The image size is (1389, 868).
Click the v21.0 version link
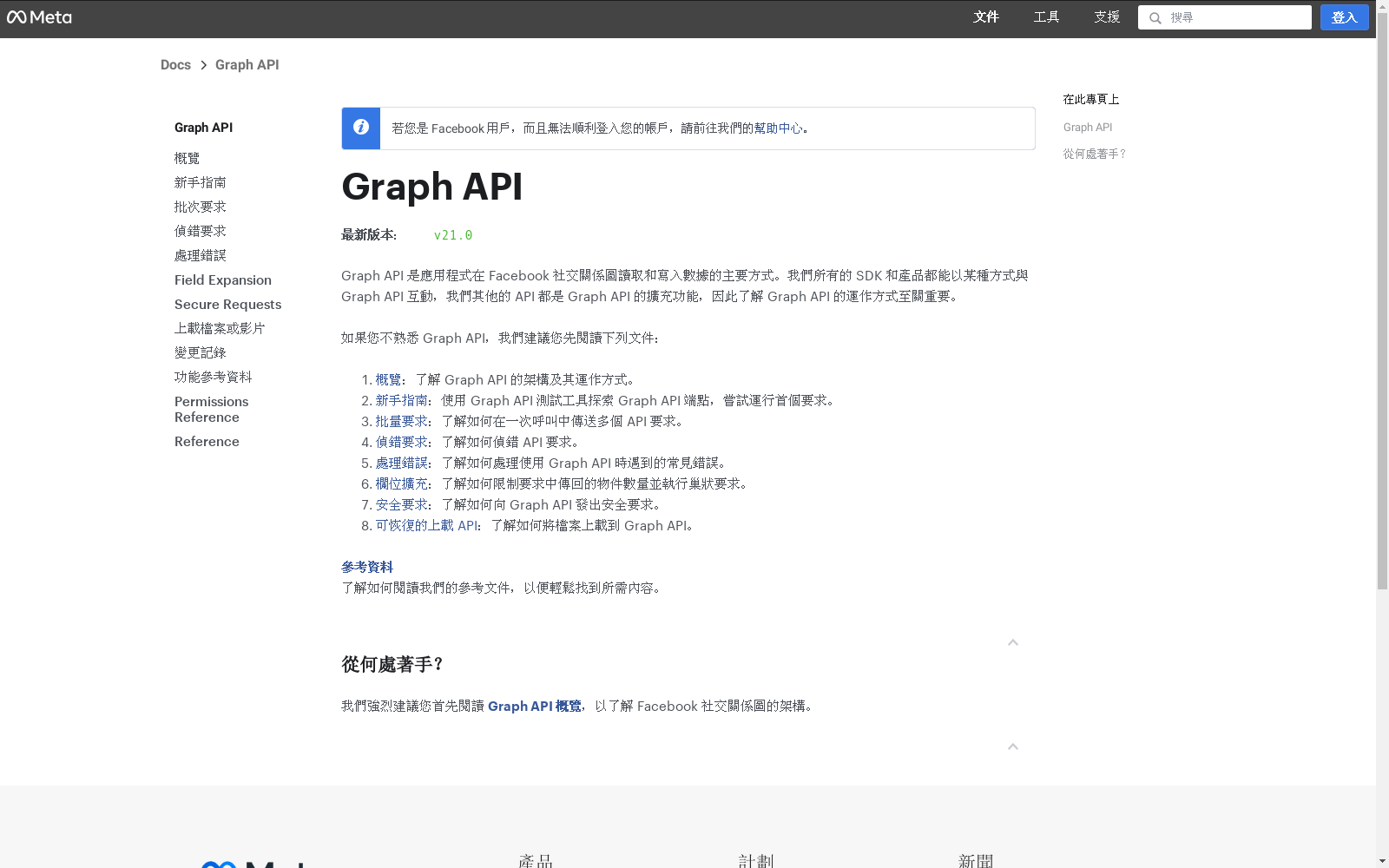click(x=453, y=235)
